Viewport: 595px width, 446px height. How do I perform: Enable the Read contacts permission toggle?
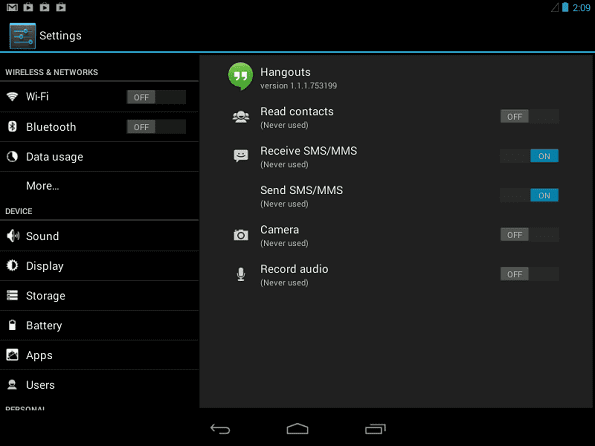tap(529, 117)
